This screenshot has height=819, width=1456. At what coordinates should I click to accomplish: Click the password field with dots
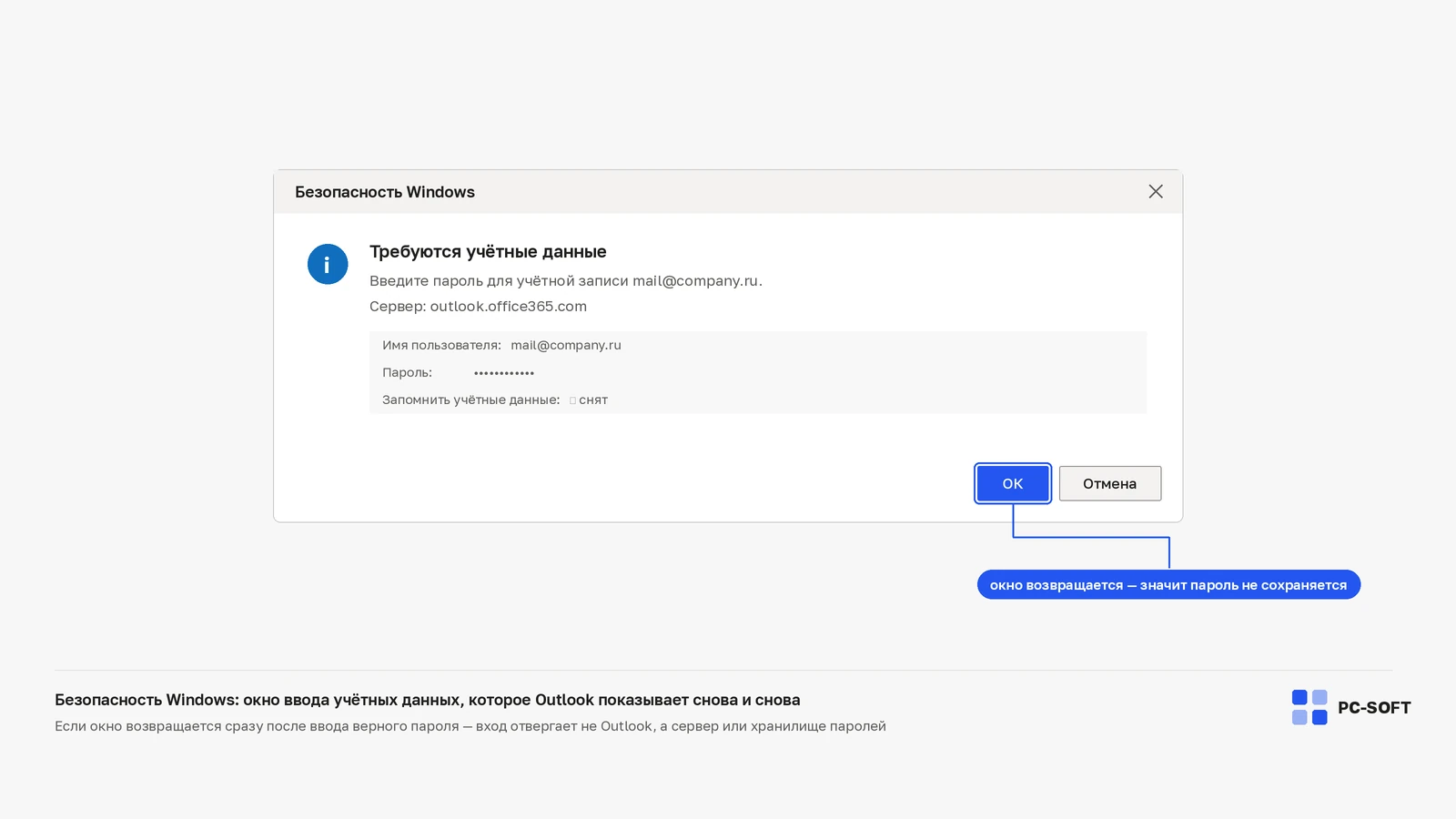pos(504,373)
